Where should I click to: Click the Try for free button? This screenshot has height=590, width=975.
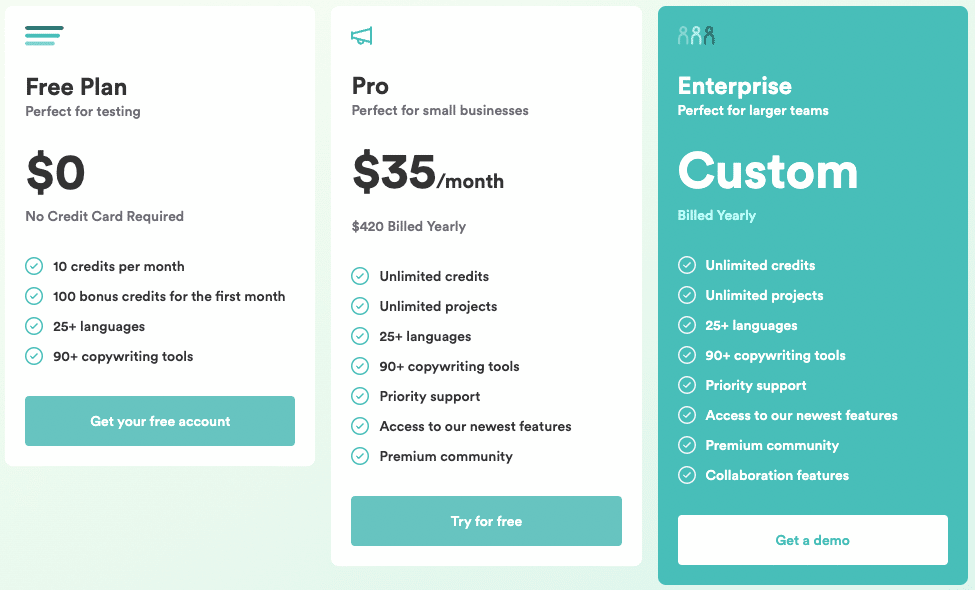click(486, 521)
